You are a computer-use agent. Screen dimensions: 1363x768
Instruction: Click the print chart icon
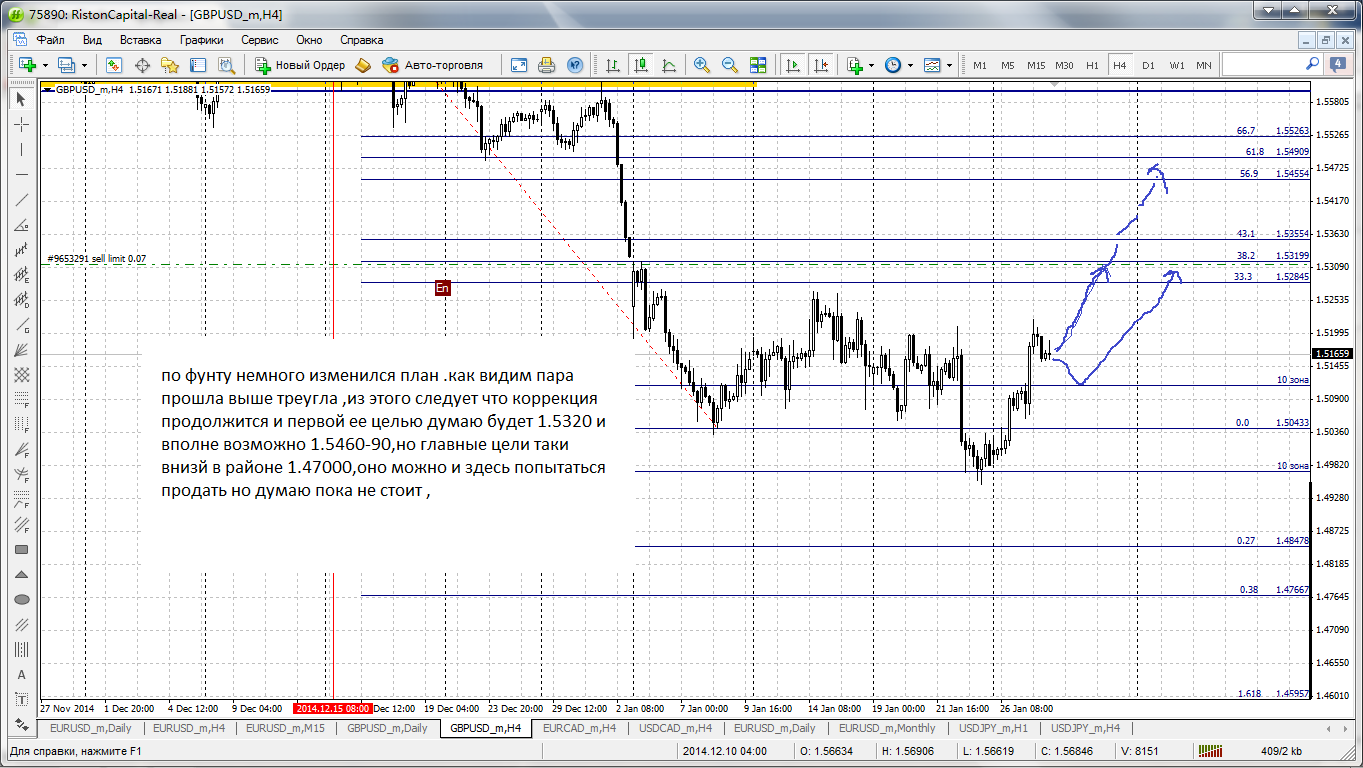(546, 65)
